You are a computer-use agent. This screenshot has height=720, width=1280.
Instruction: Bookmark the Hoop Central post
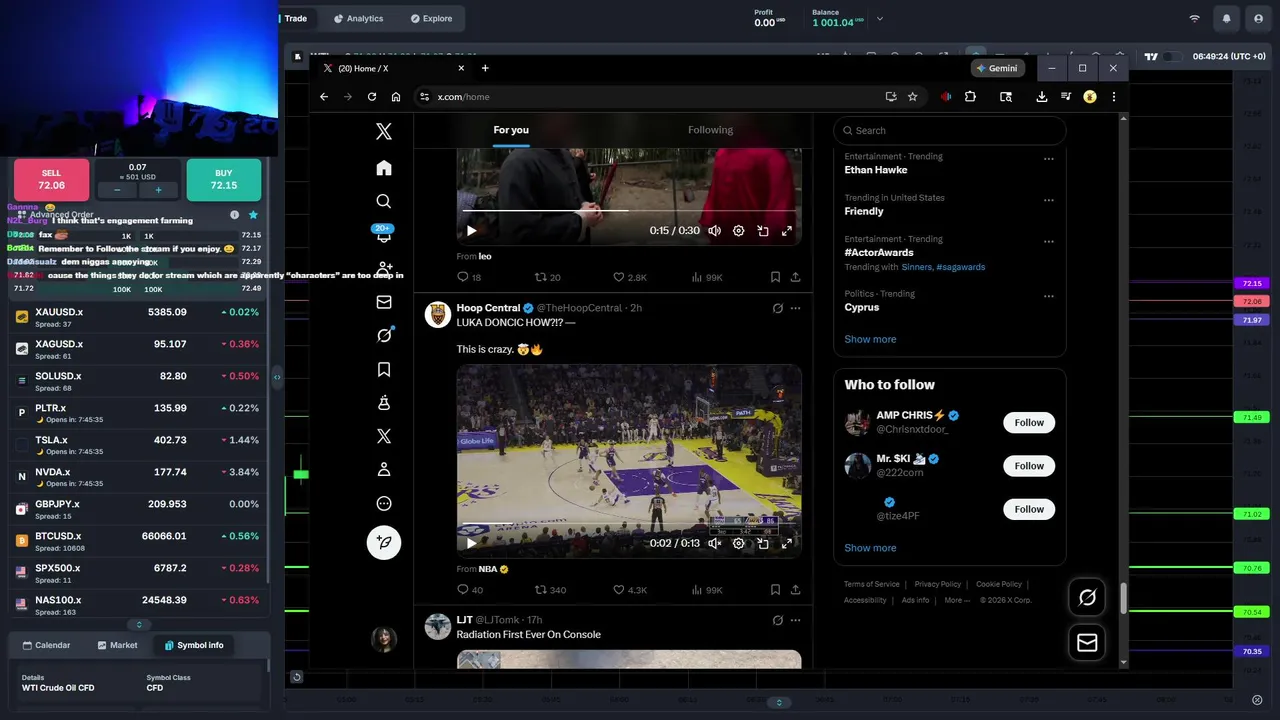[775, 590]
